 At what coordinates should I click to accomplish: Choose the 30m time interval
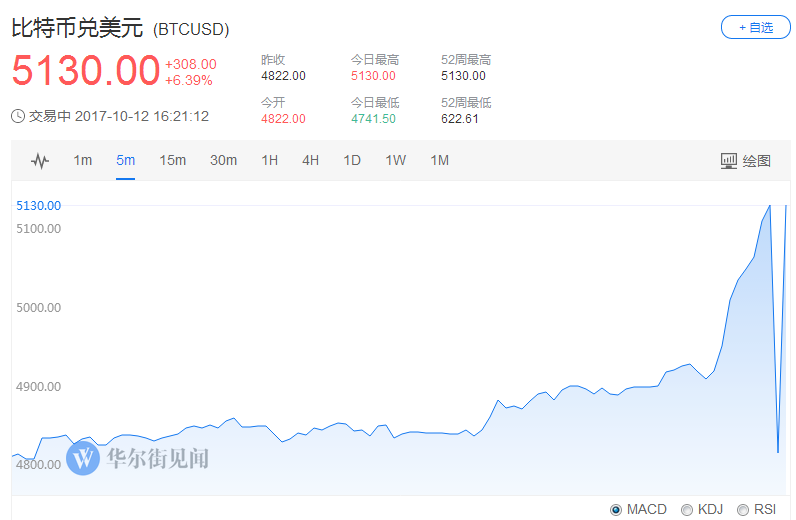tap(223, 161)
